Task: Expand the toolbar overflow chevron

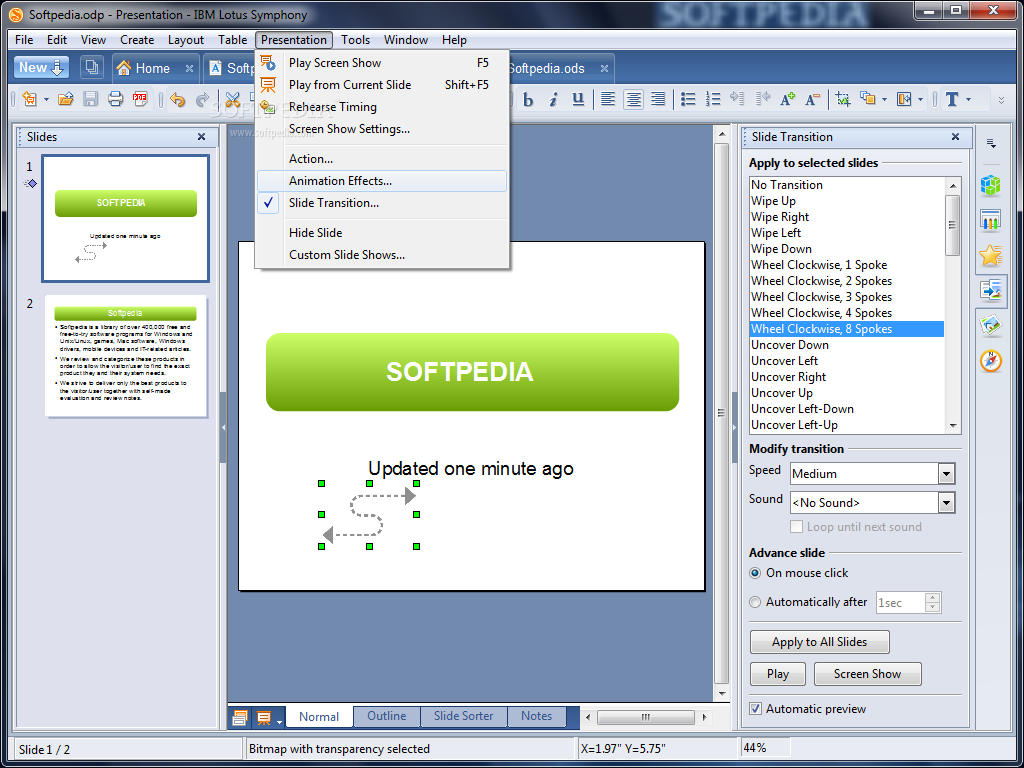Action: tap(1001, 100)
